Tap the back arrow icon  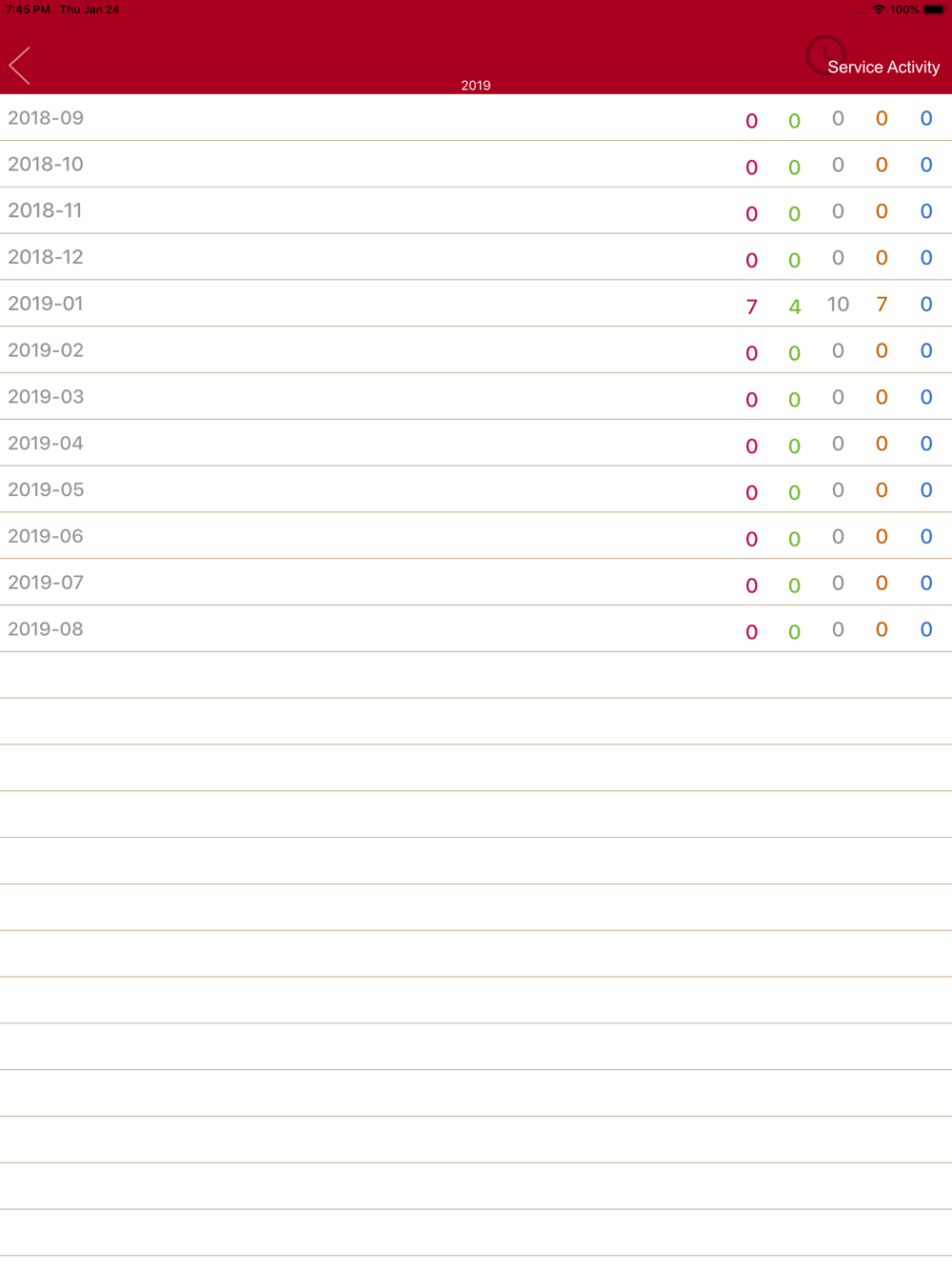coord(20,66)
